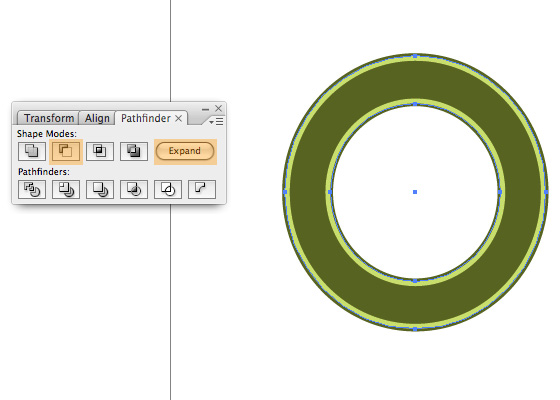Apply Unite shape mode
This screenshot has width=560, height=400.
coord(32,151)
